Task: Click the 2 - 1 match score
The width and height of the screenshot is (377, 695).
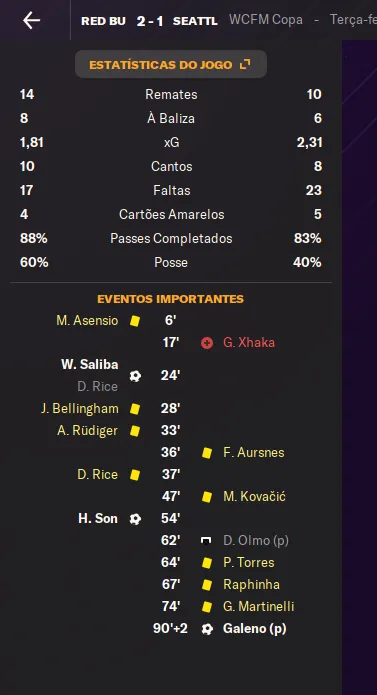Action: pyautogui.click(x=150, y=21)
